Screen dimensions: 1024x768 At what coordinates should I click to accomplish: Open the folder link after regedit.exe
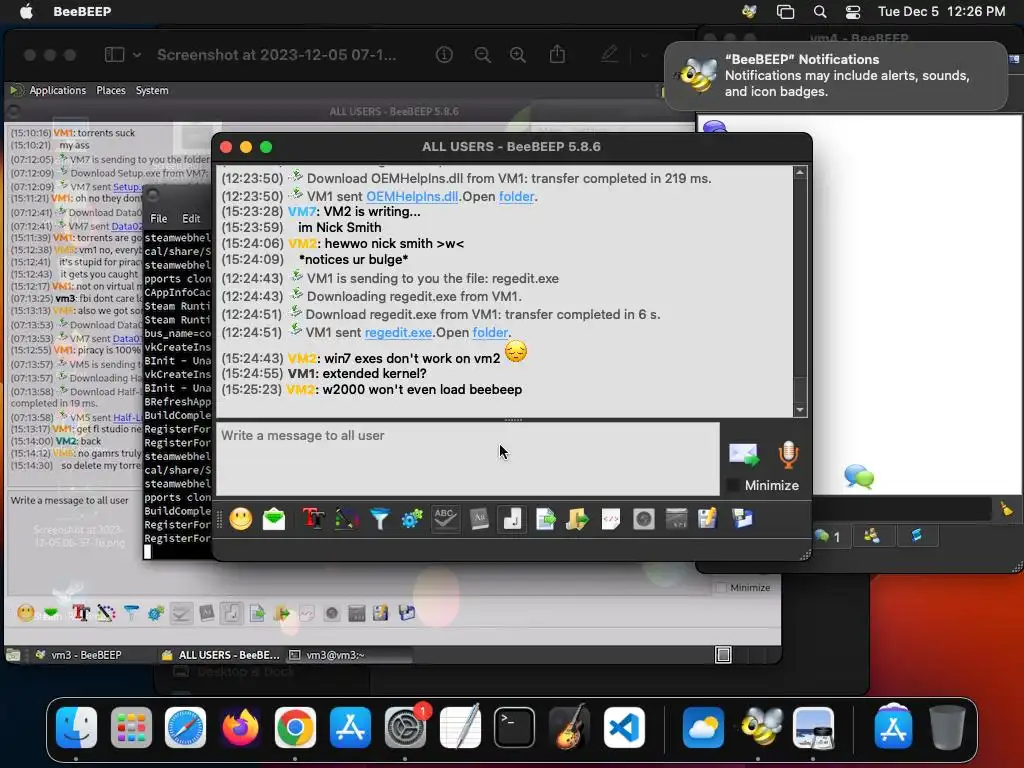pos(490,332)
